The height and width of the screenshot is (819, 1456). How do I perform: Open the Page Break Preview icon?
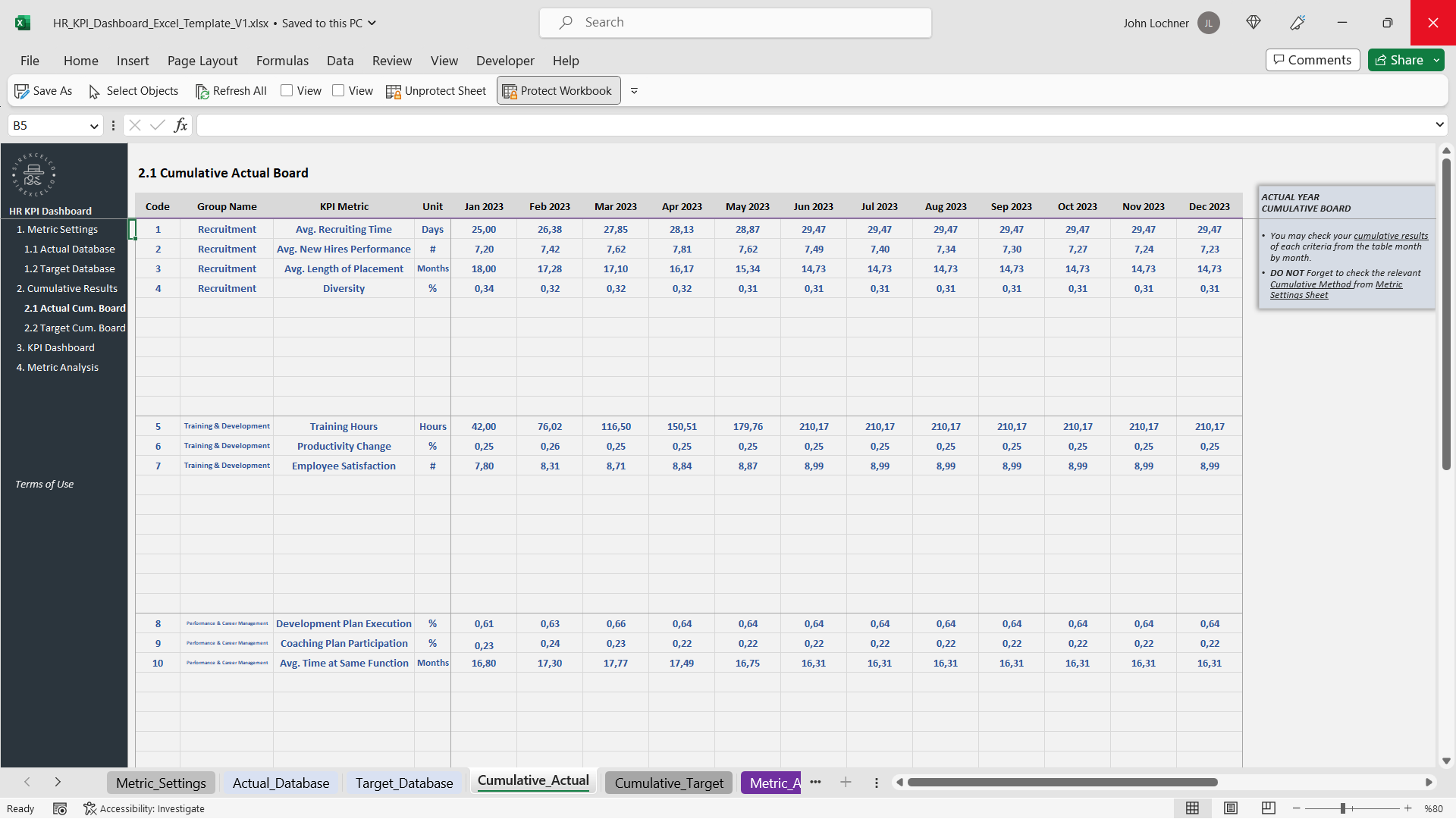coord(1269,808)
